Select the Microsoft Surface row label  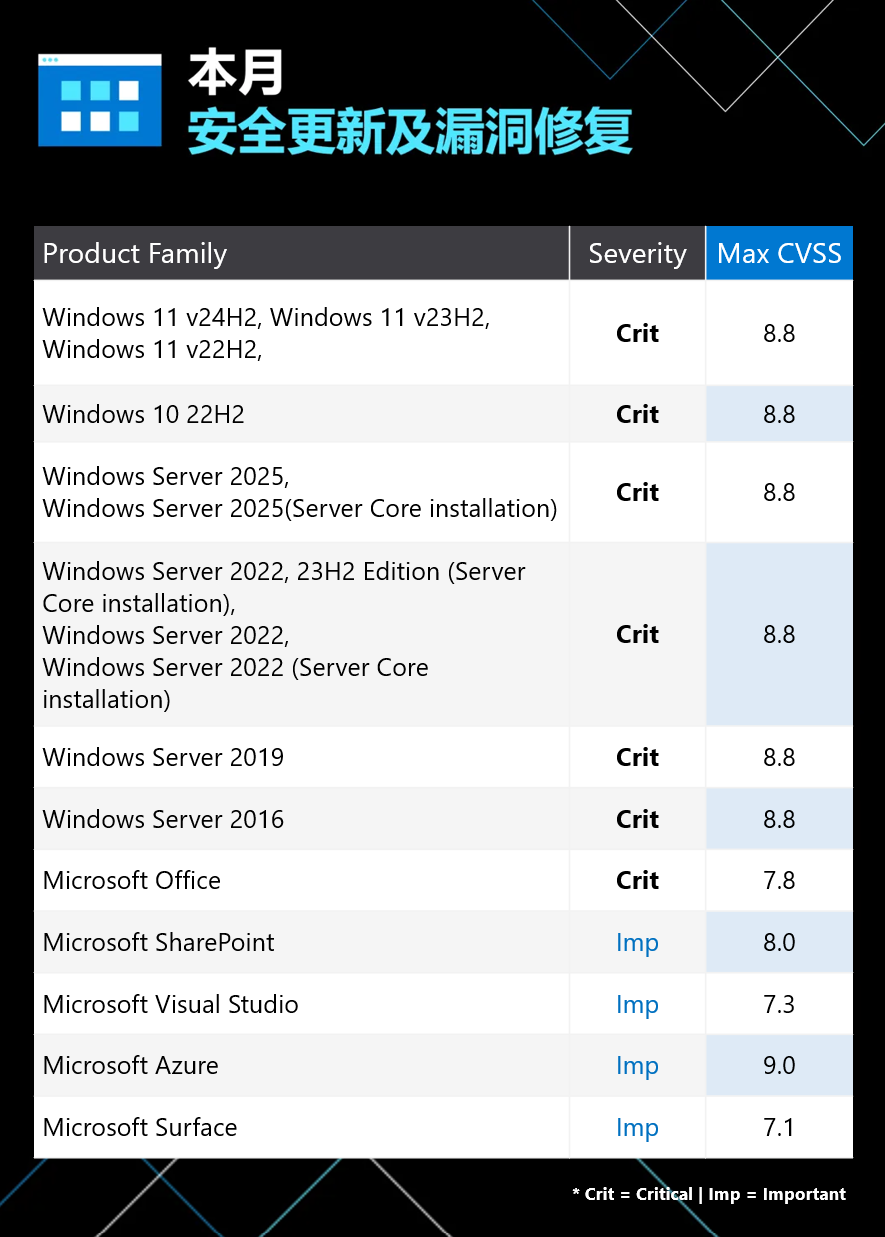pos(140,1127)
